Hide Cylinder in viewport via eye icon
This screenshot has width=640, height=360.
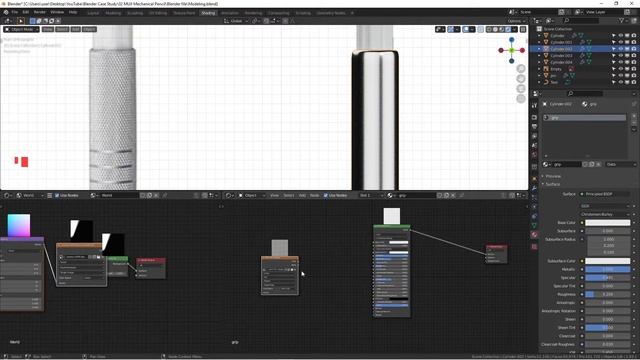tap(620, 36)
